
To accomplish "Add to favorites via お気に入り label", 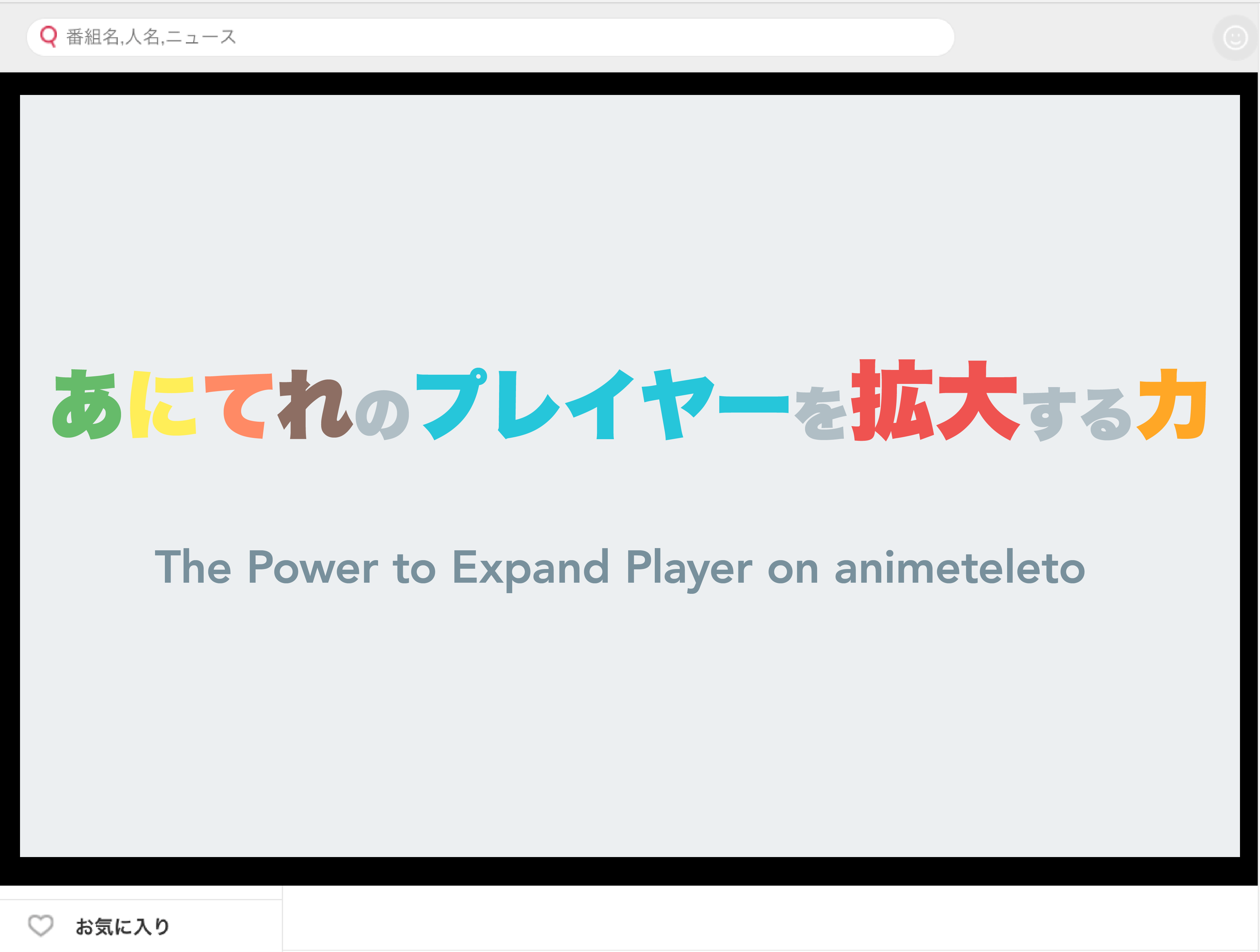I will (x=122, y=926).
